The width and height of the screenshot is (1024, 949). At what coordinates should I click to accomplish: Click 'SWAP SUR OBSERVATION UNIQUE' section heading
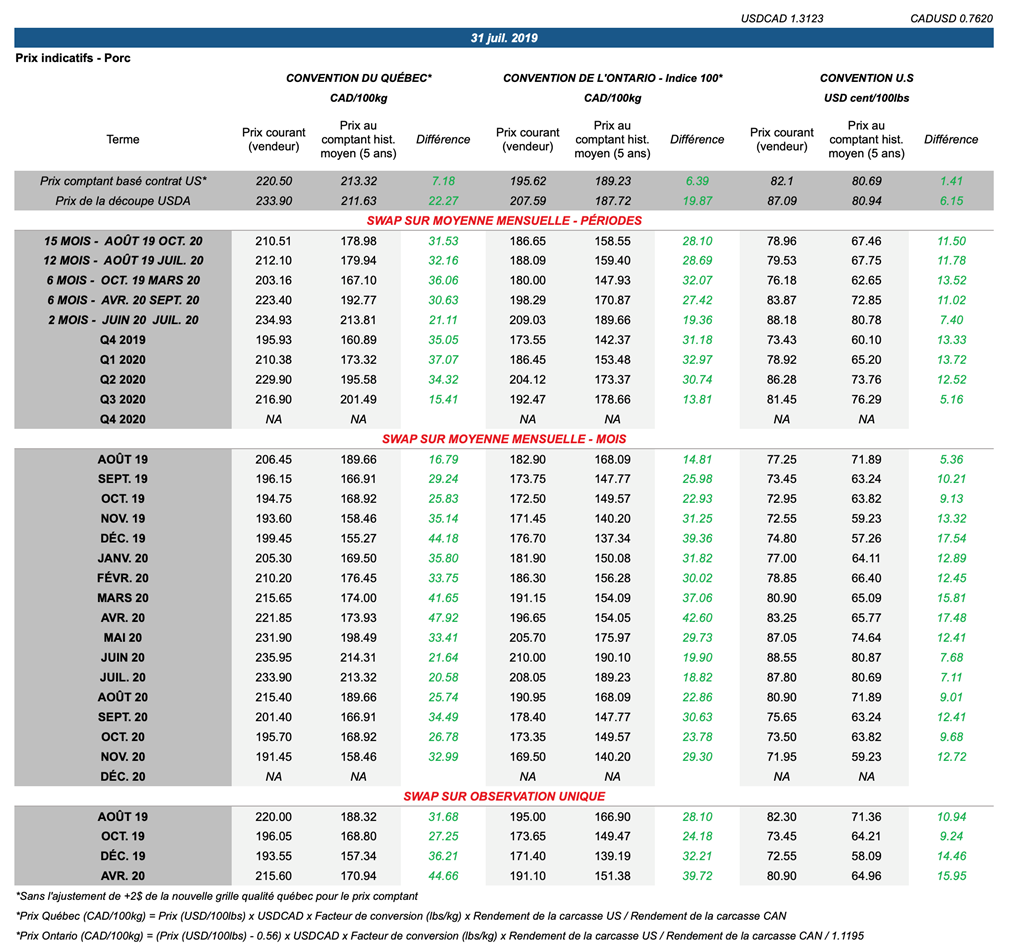coord(504,796)
